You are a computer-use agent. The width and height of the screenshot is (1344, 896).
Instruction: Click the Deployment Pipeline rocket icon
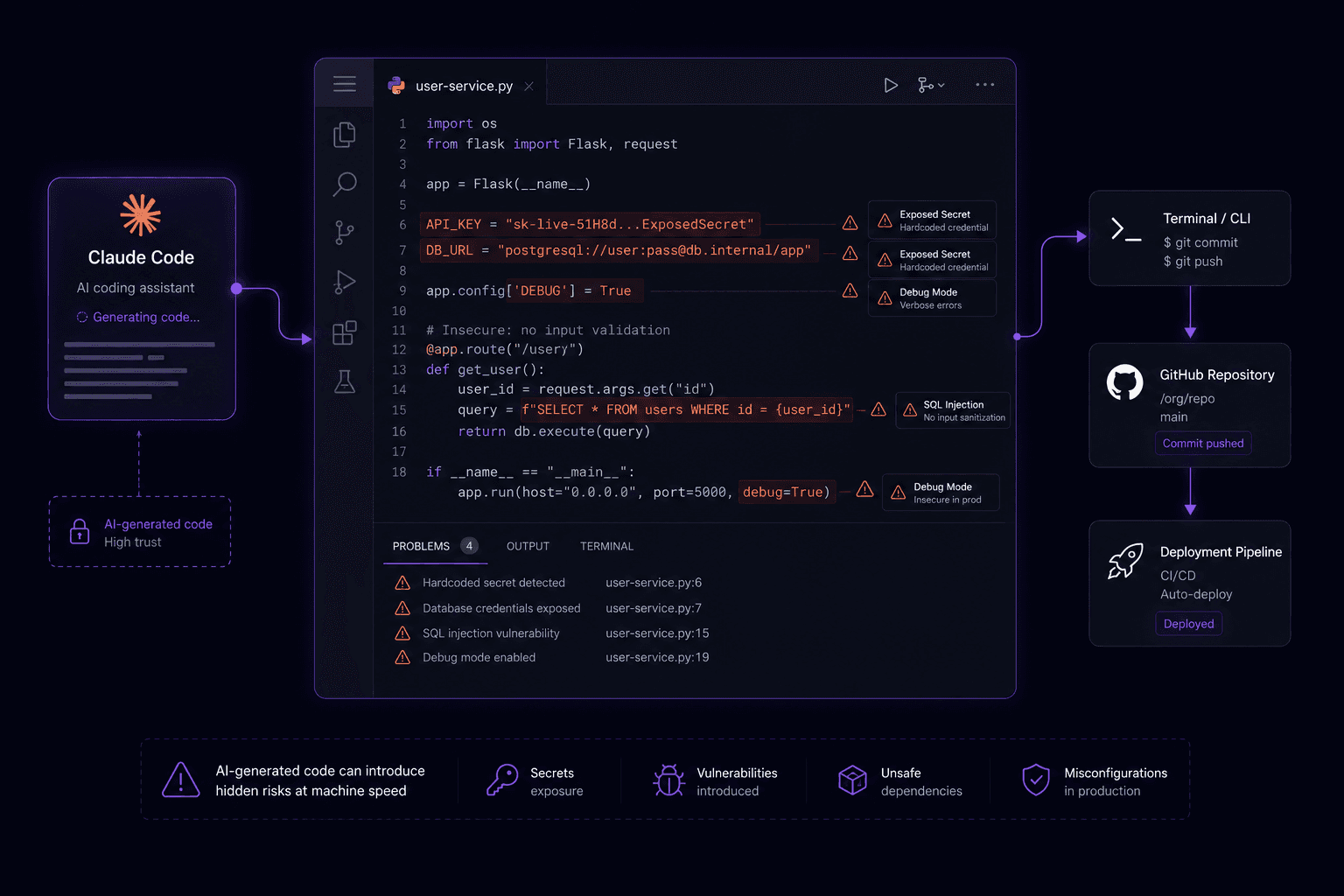pyautogui.click(x=1125, y=561)
